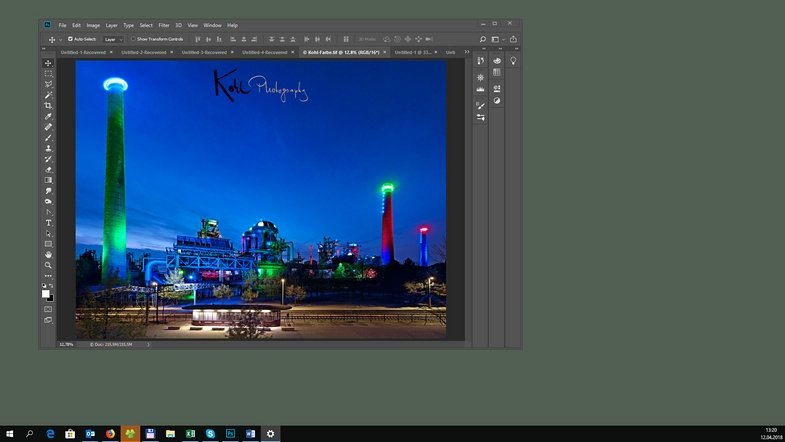Open the File menu
This screenshot has height=442, width=785.
tap(62, 25)
